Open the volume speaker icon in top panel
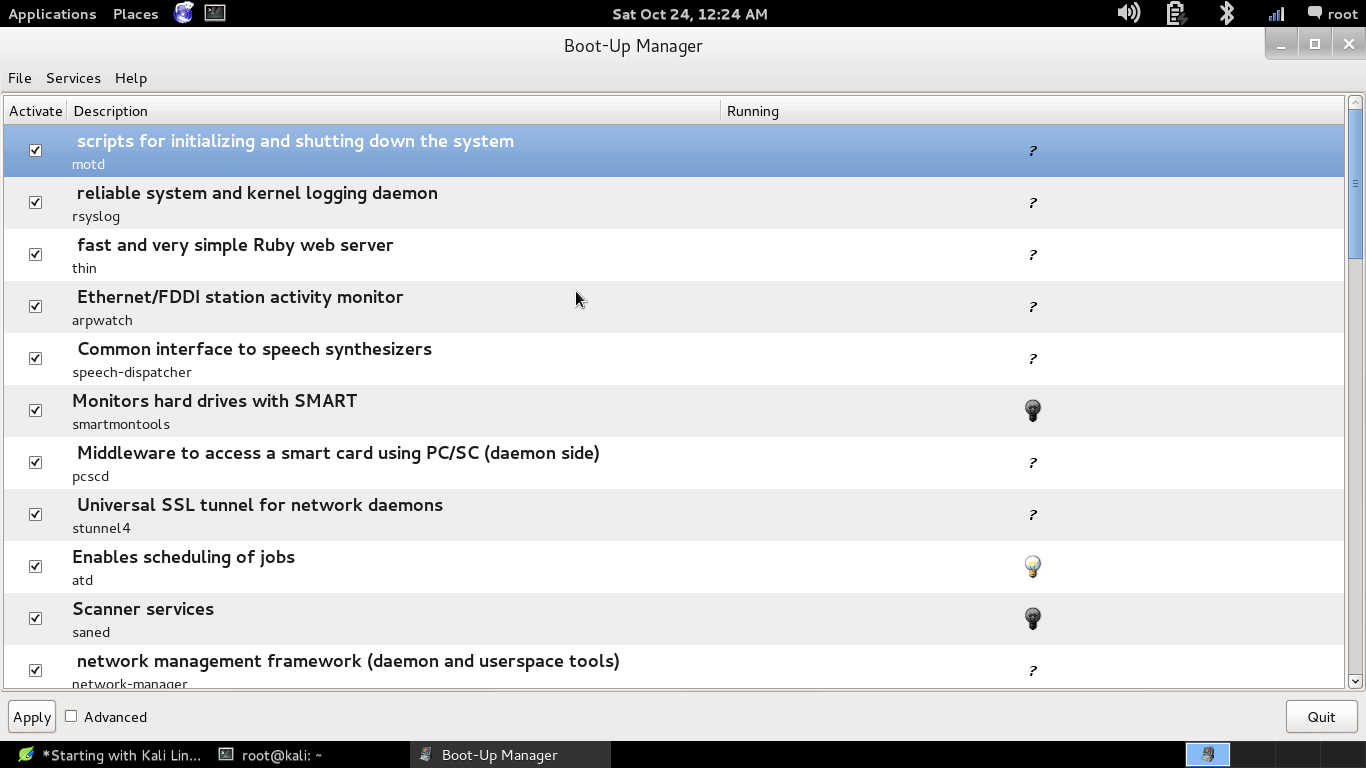This screenshot has width=1366, height=768. point(1128,13)
